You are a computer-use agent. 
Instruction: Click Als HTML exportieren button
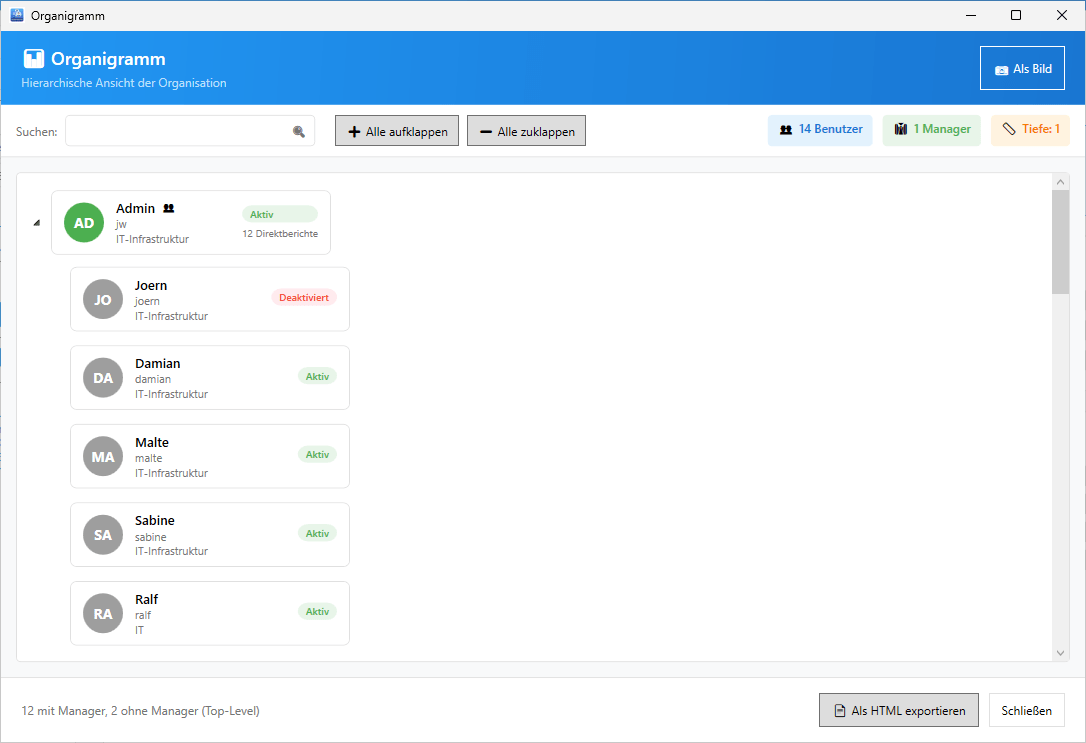pyautogui.click(x=898, y=711)
